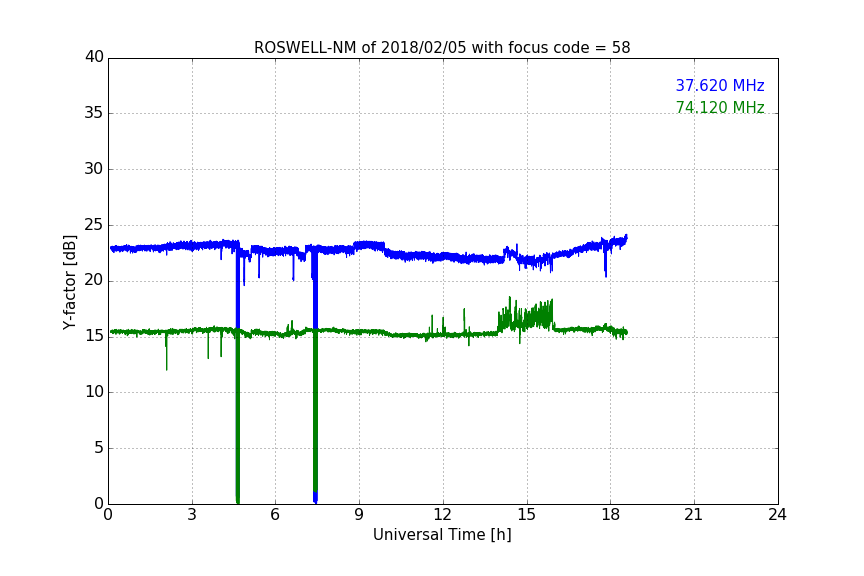
Task: Click x-axis tick value 6
Action: 275,515
